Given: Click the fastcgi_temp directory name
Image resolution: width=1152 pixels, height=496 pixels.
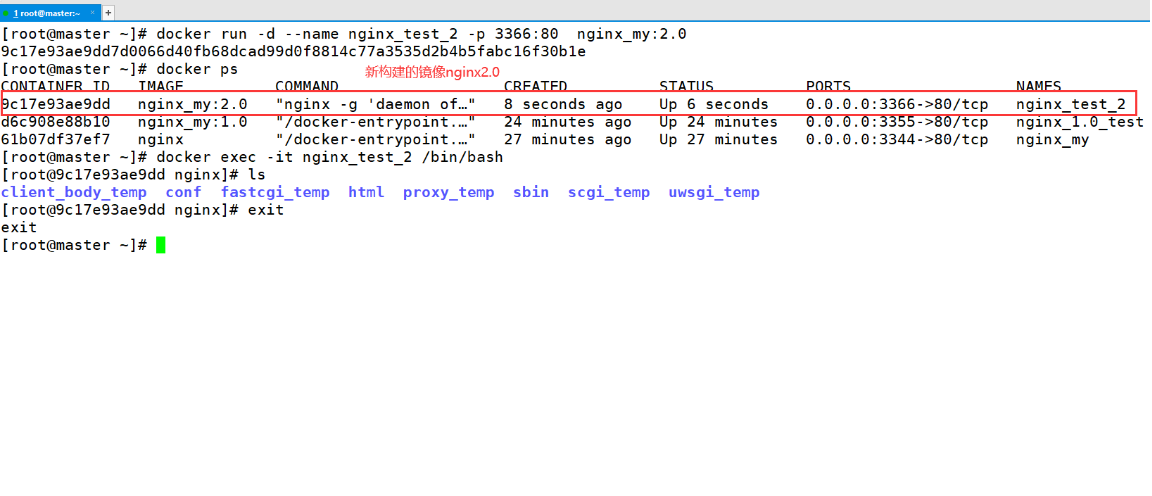Looking at the screenshot, I should (275, 193).
